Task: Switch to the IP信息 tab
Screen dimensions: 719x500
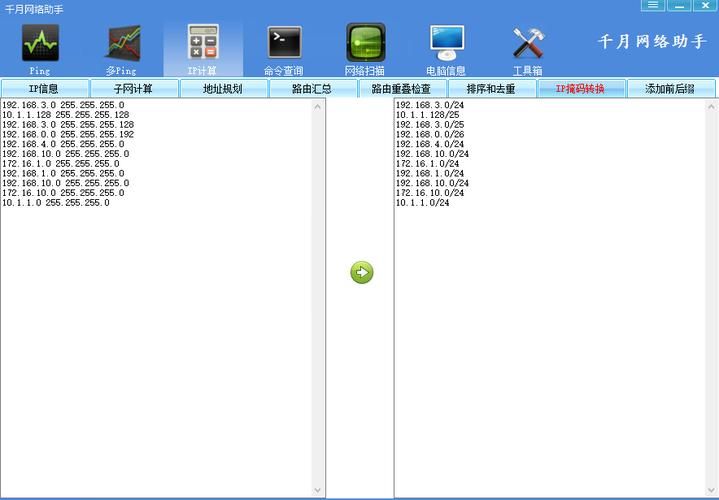Action: (44, 89)
